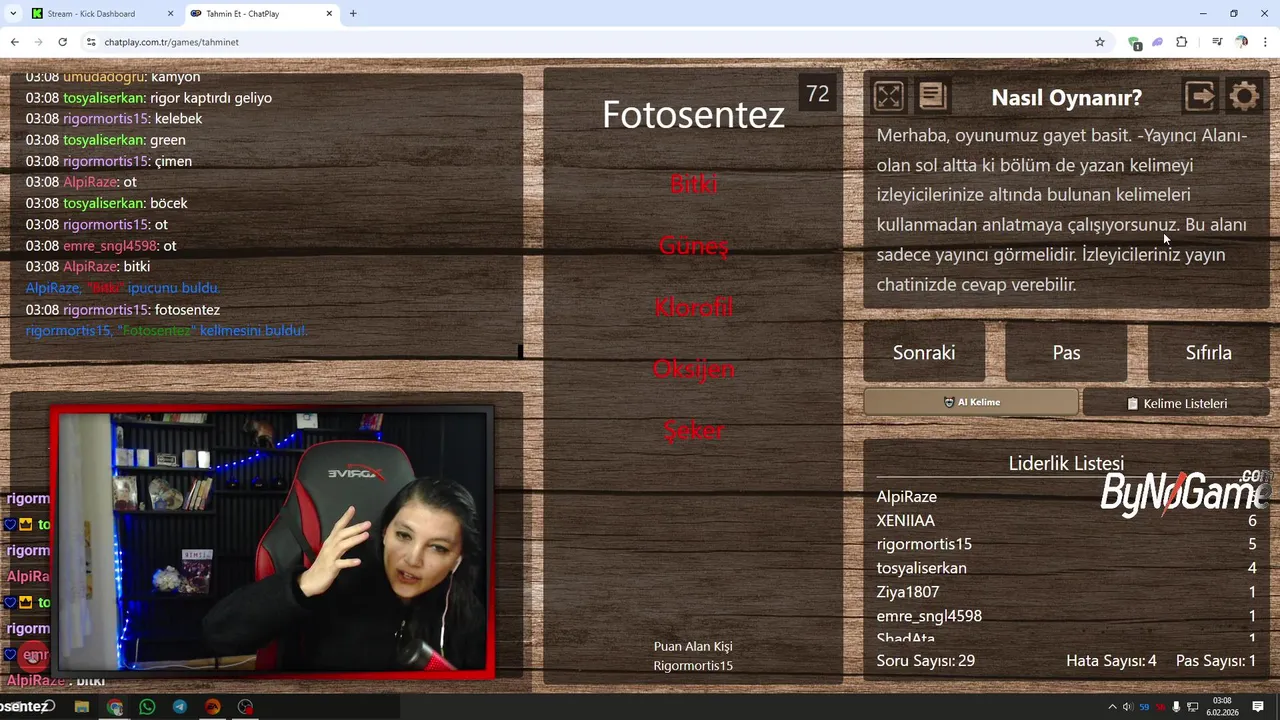Click AlpiRaze in the leaderboard

[906, 497]
